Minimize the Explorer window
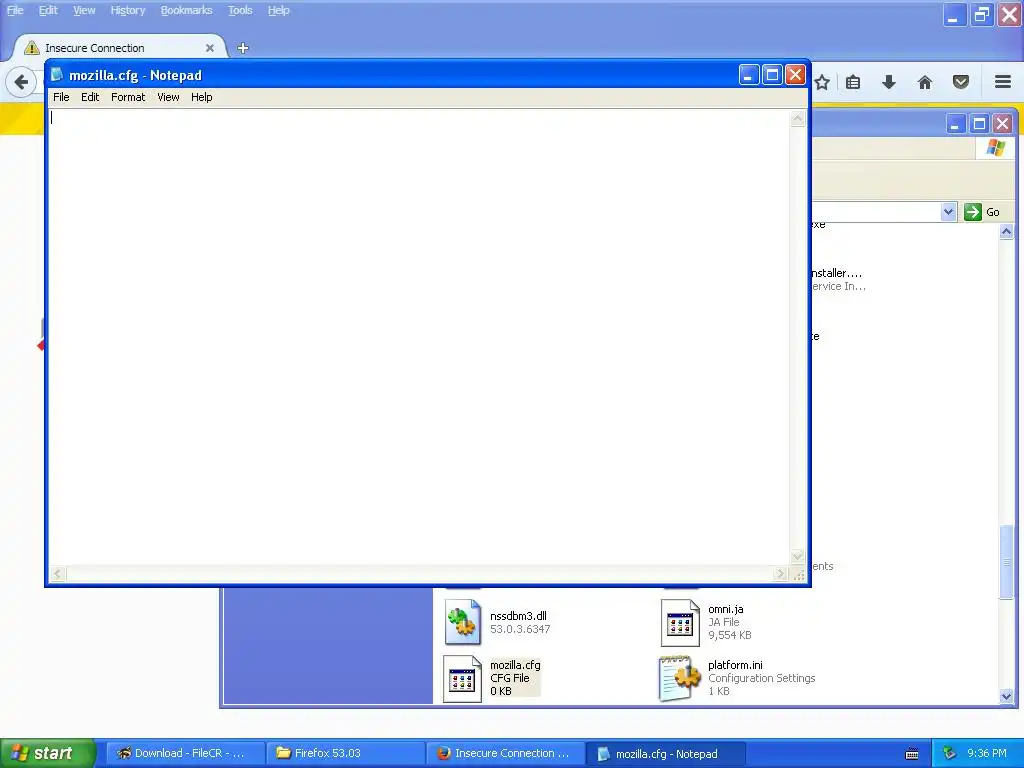Screen dimensions: 1024x768 (955, 123)
